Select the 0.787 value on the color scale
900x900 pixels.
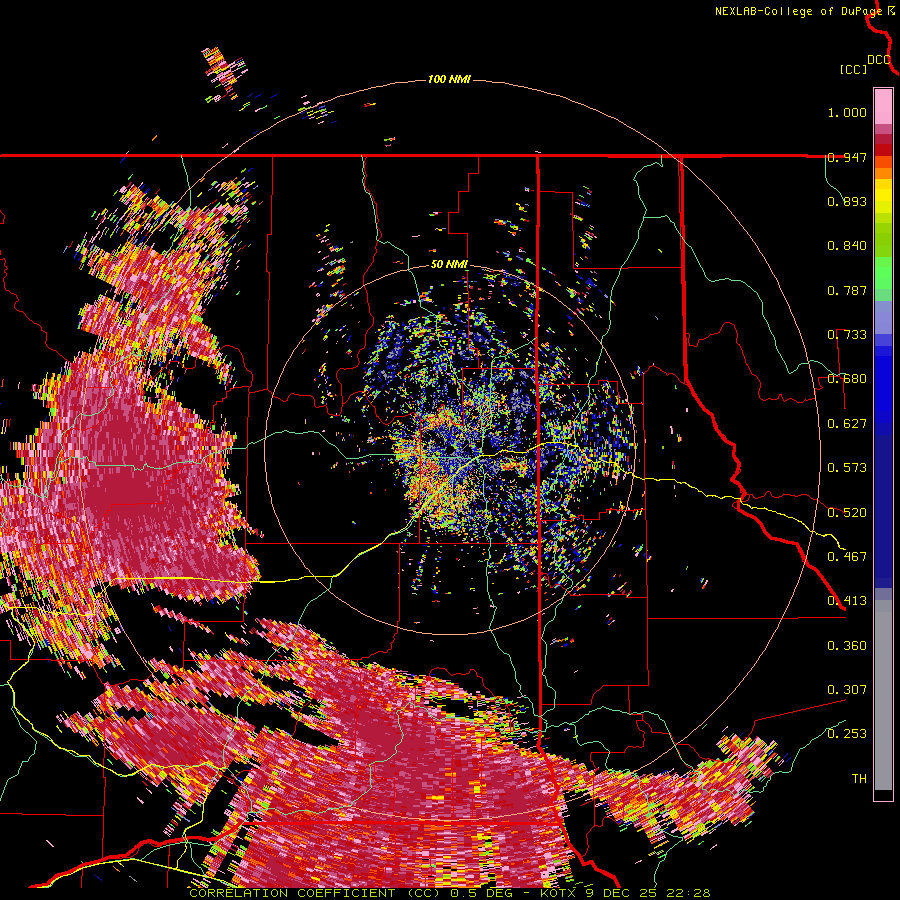(847, 290)
